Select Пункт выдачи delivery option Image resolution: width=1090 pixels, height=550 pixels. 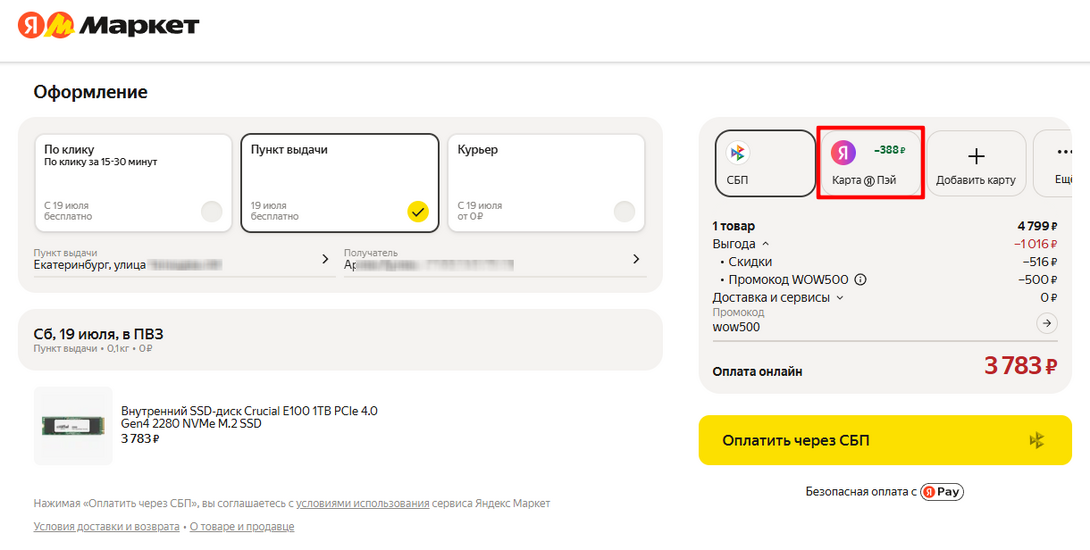[x=340, y=183]
